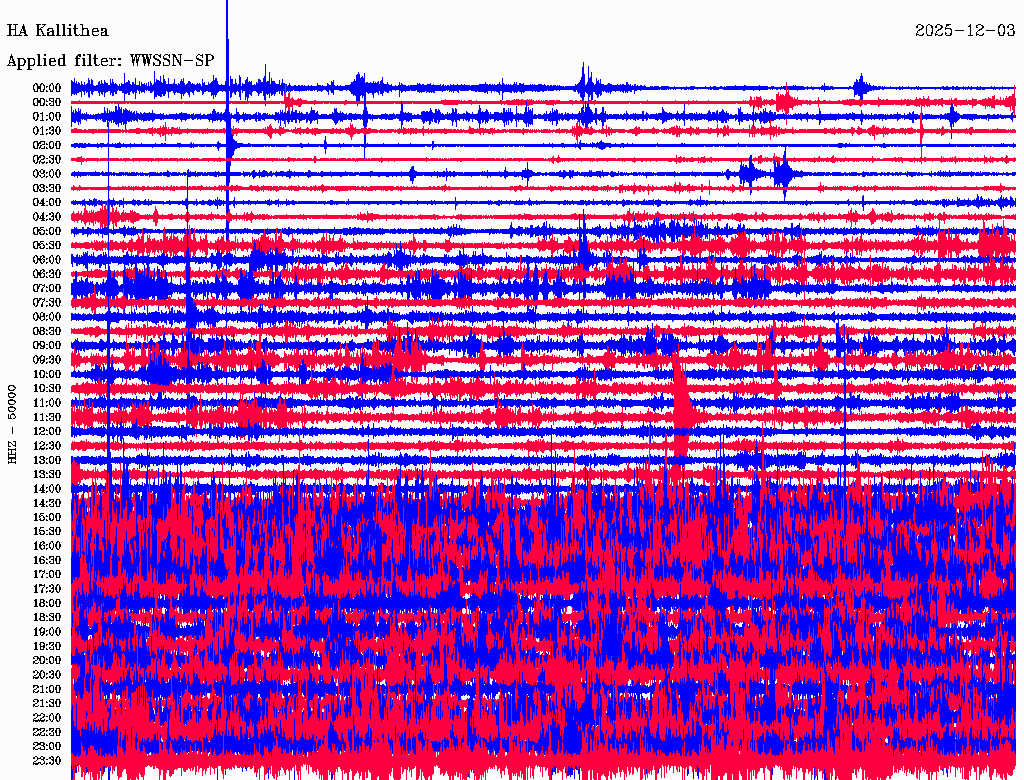Click the date label 2025-12-03
1024x780 pixels.
(965, 30)
